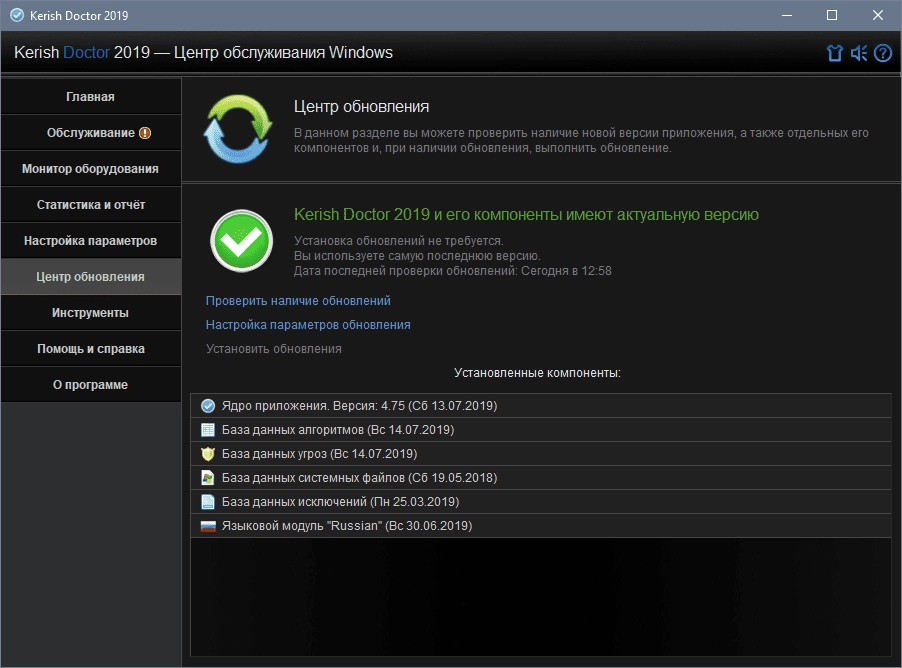Open Монитор оборудования

point(91,169)
